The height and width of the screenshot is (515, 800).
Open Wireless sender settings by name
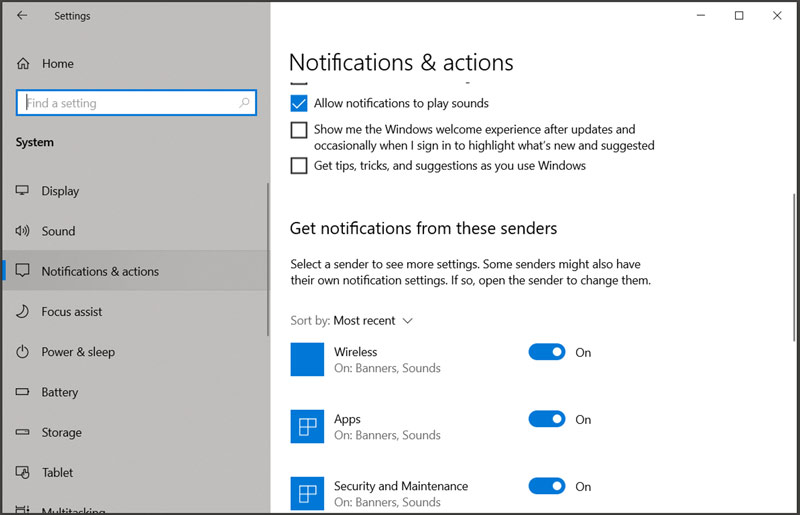pyautogui.click(x=356, y=352)
